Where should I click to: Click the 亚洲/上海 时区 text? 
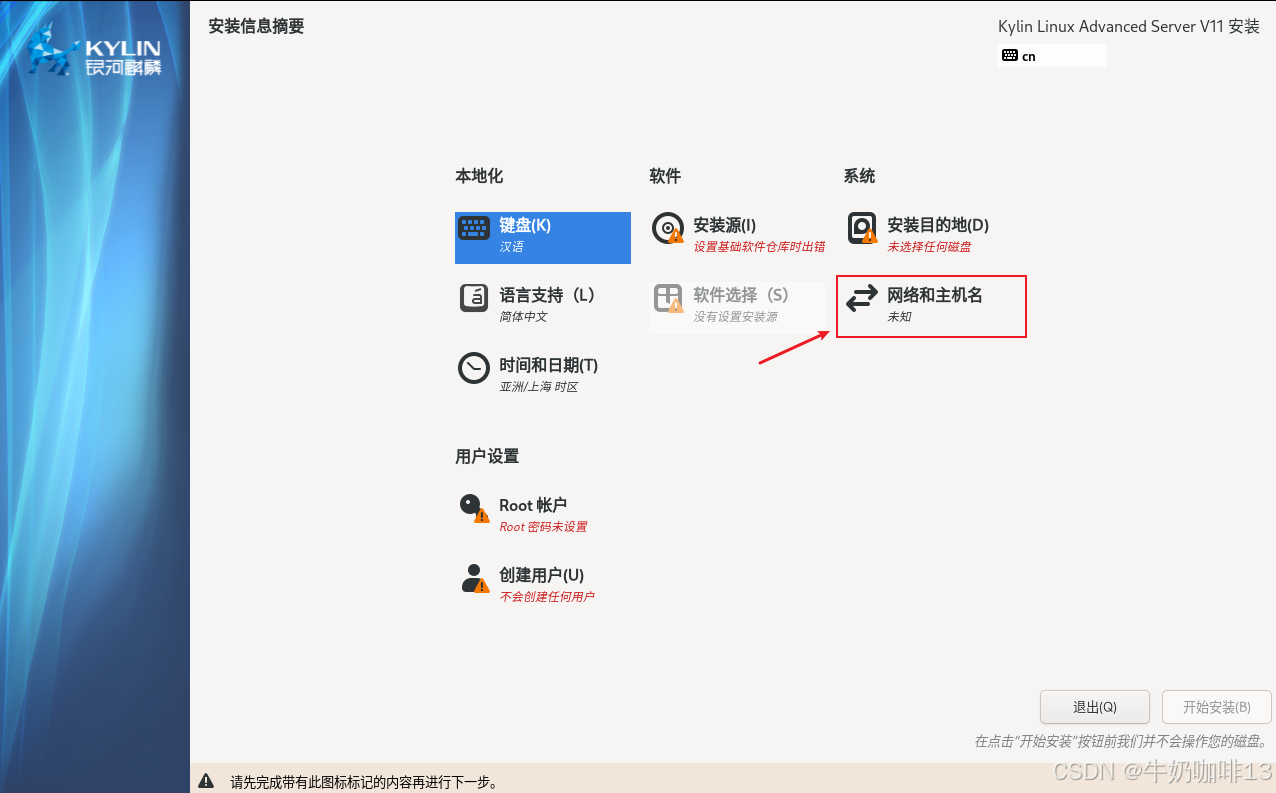pyautogui.click(x=539, y=386)
